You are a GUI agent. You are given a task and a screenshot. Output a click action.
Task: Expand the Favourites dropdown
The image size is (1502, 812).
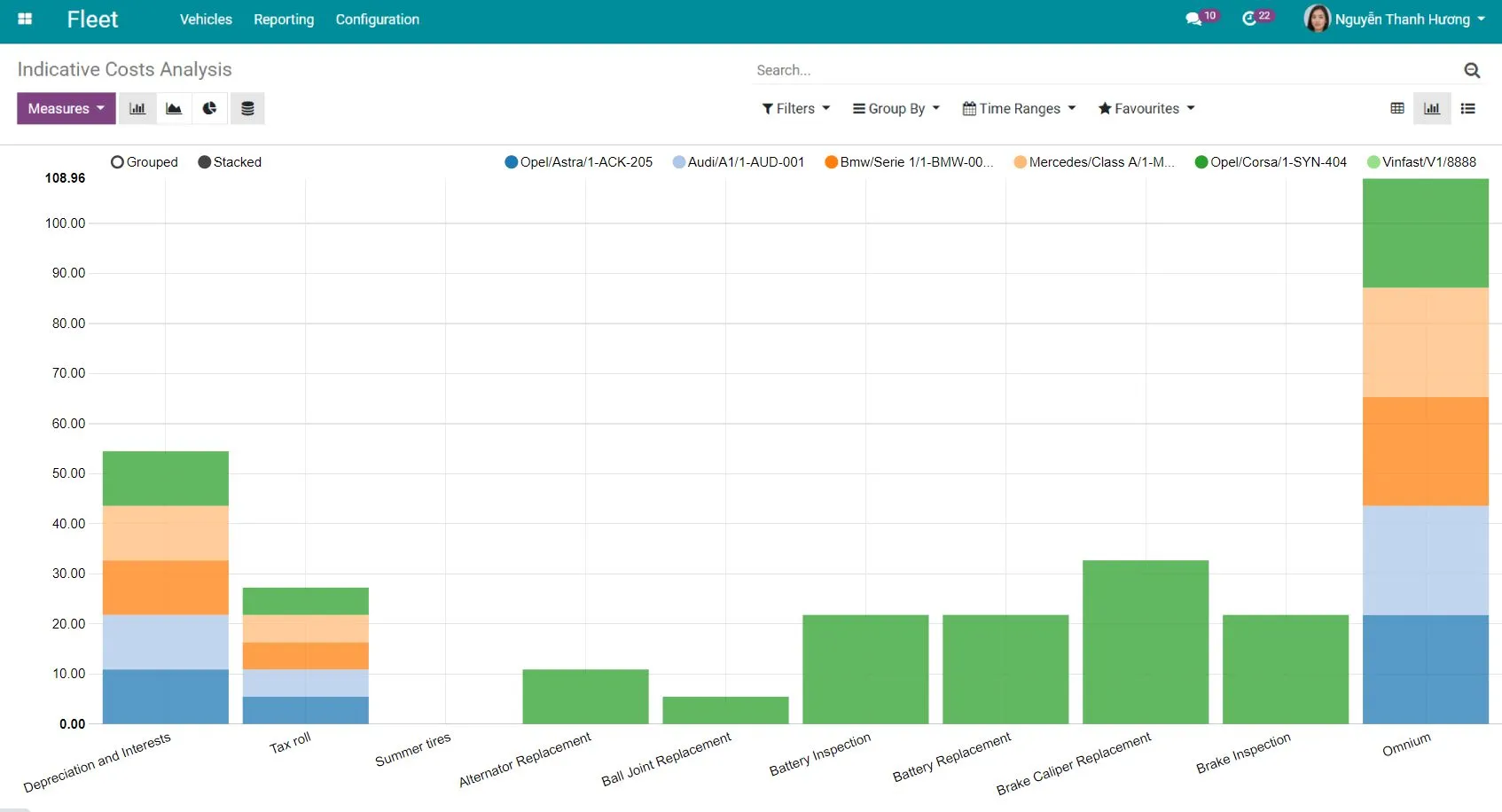[1146, 108]
